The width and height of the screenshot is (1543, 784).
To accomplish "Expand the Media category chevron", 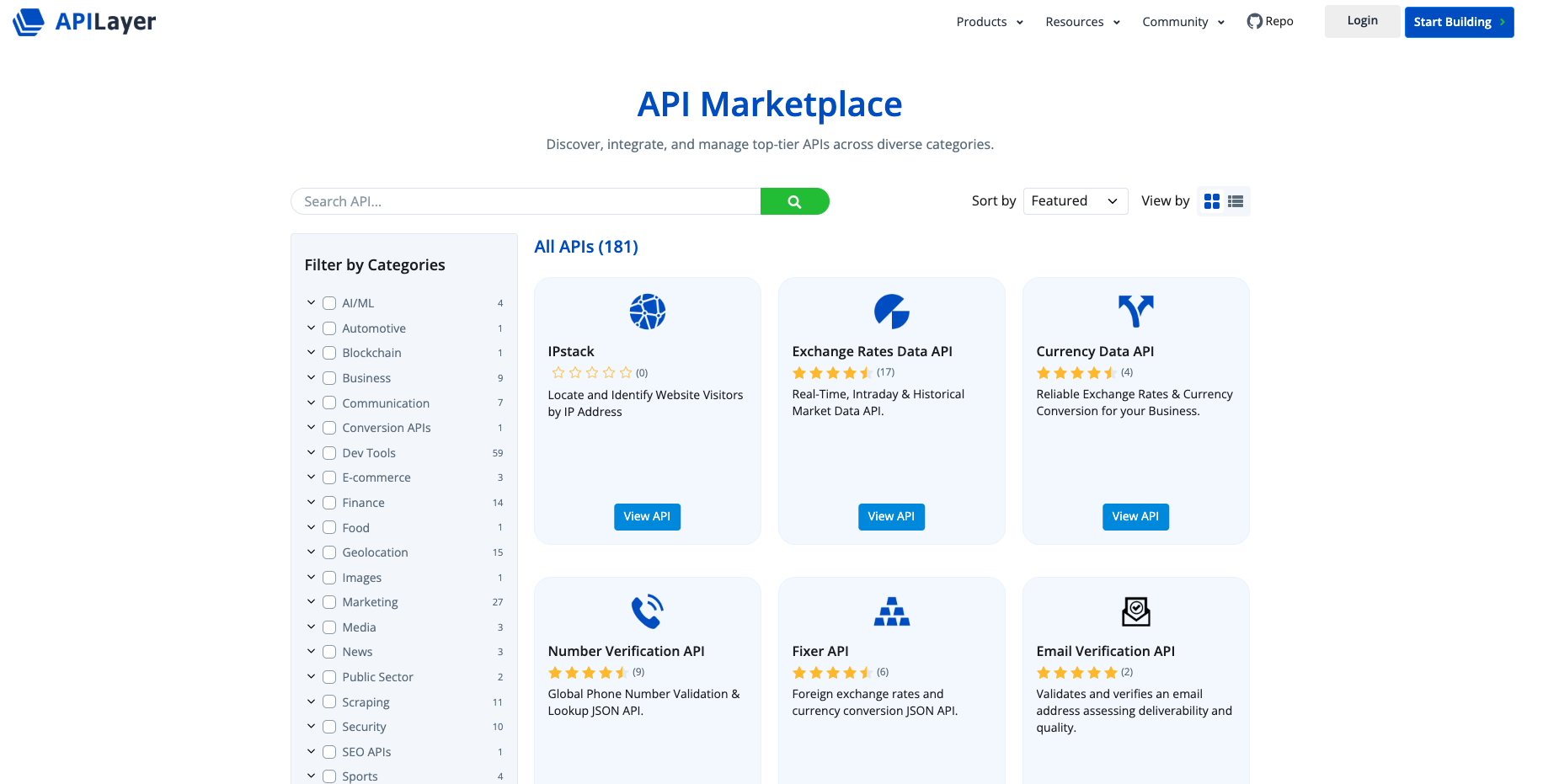I will (x=311, y=627).
